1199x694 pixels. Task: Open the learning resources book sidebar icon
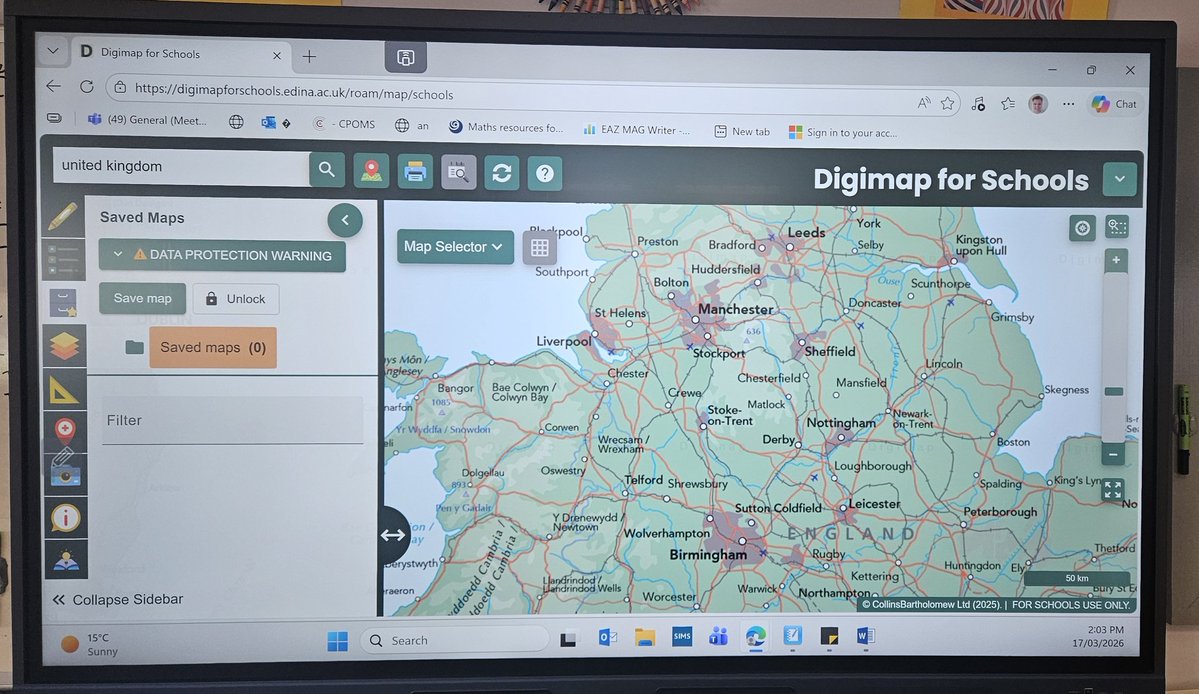click(x=67, y=560)
